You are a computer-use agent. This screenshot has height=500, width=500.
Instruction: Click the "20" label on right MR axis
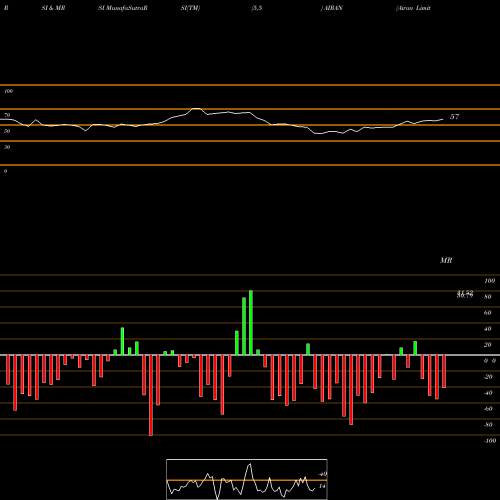(x=488, y=345)
